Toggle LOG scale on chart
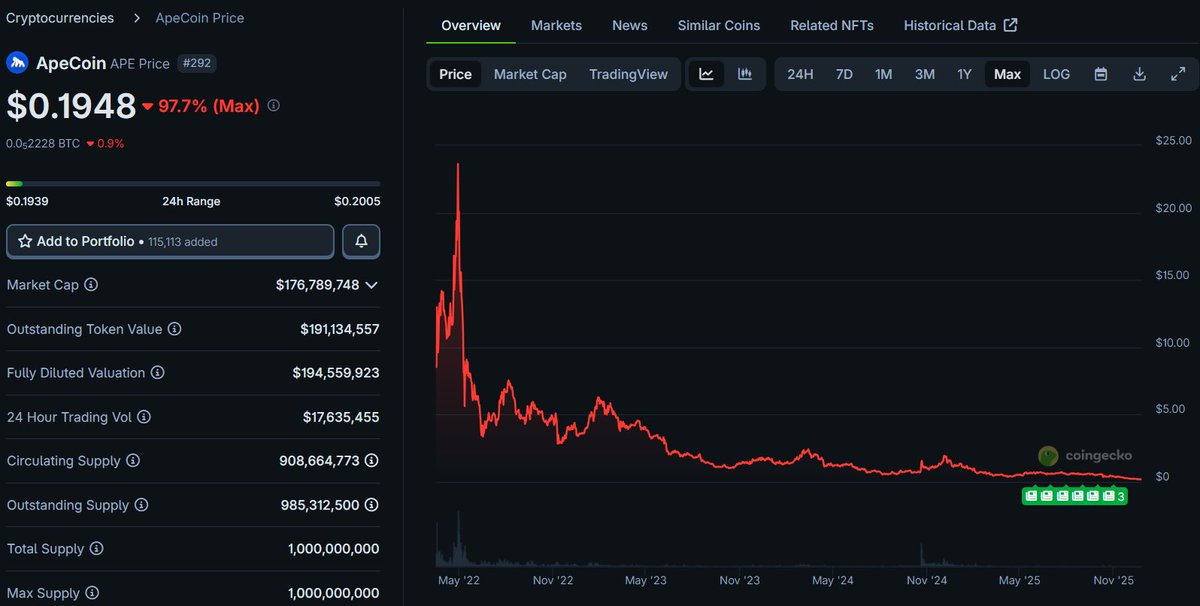The width and height of the screenshot is (1200, 606). click(1056, 74)
